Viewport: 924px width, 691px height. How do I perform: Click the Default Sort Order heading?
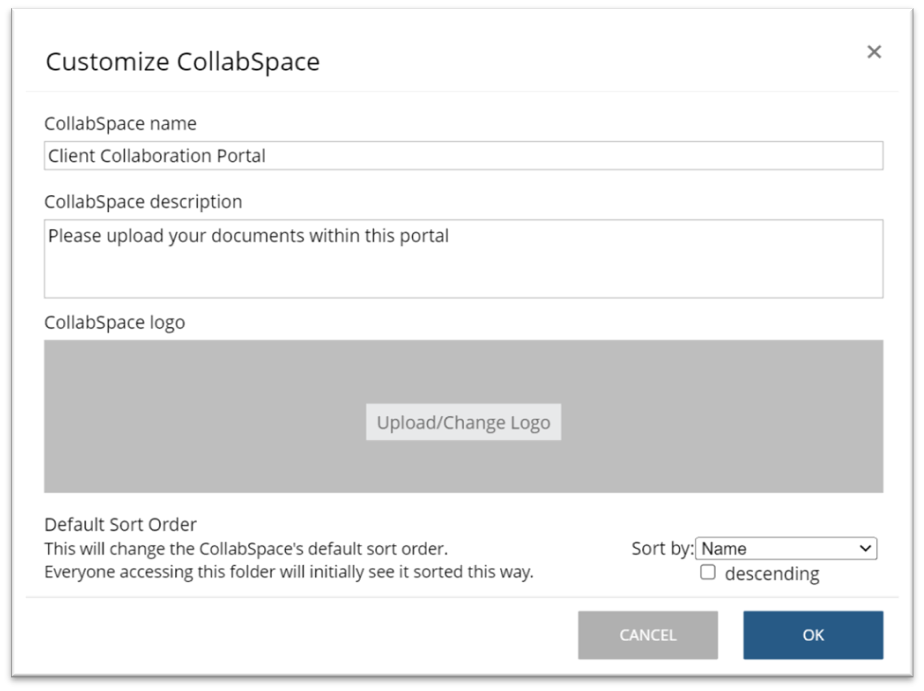click(120, 524)
